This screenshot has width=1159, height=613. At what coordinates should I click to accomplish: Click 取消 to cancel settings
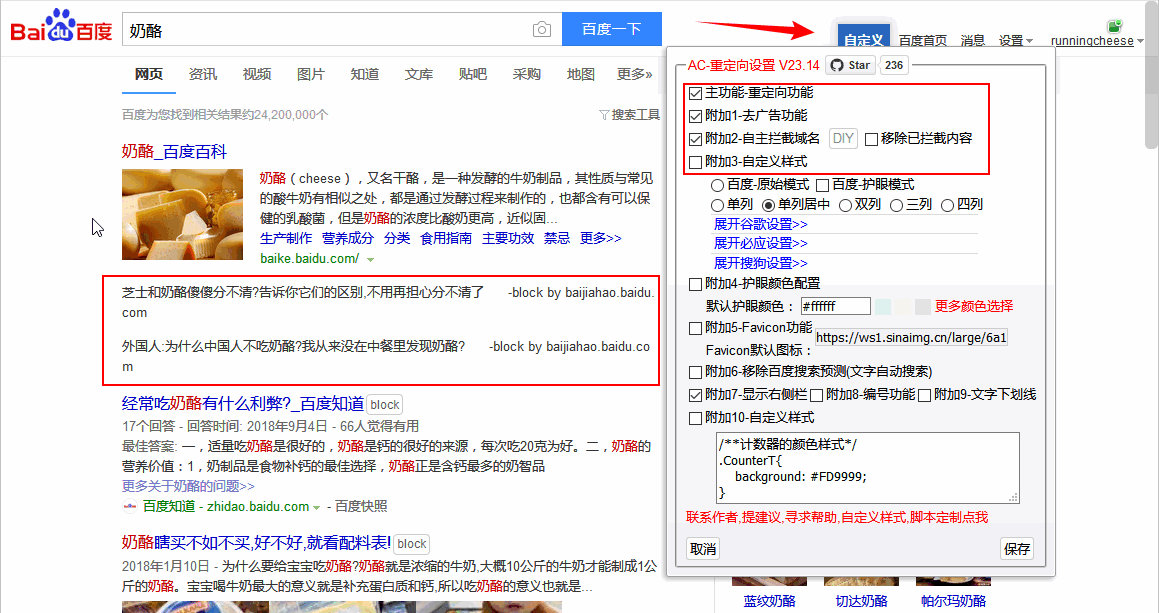pyautogui.click(x=703, y=549)
